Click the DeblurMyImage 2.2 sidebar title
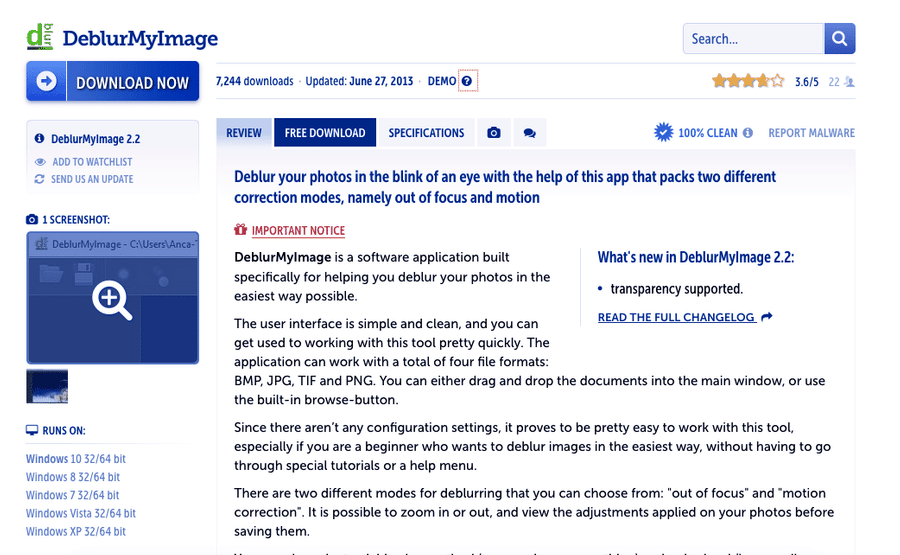The height and width of the screenshot is (555, 900). point(95,138)
